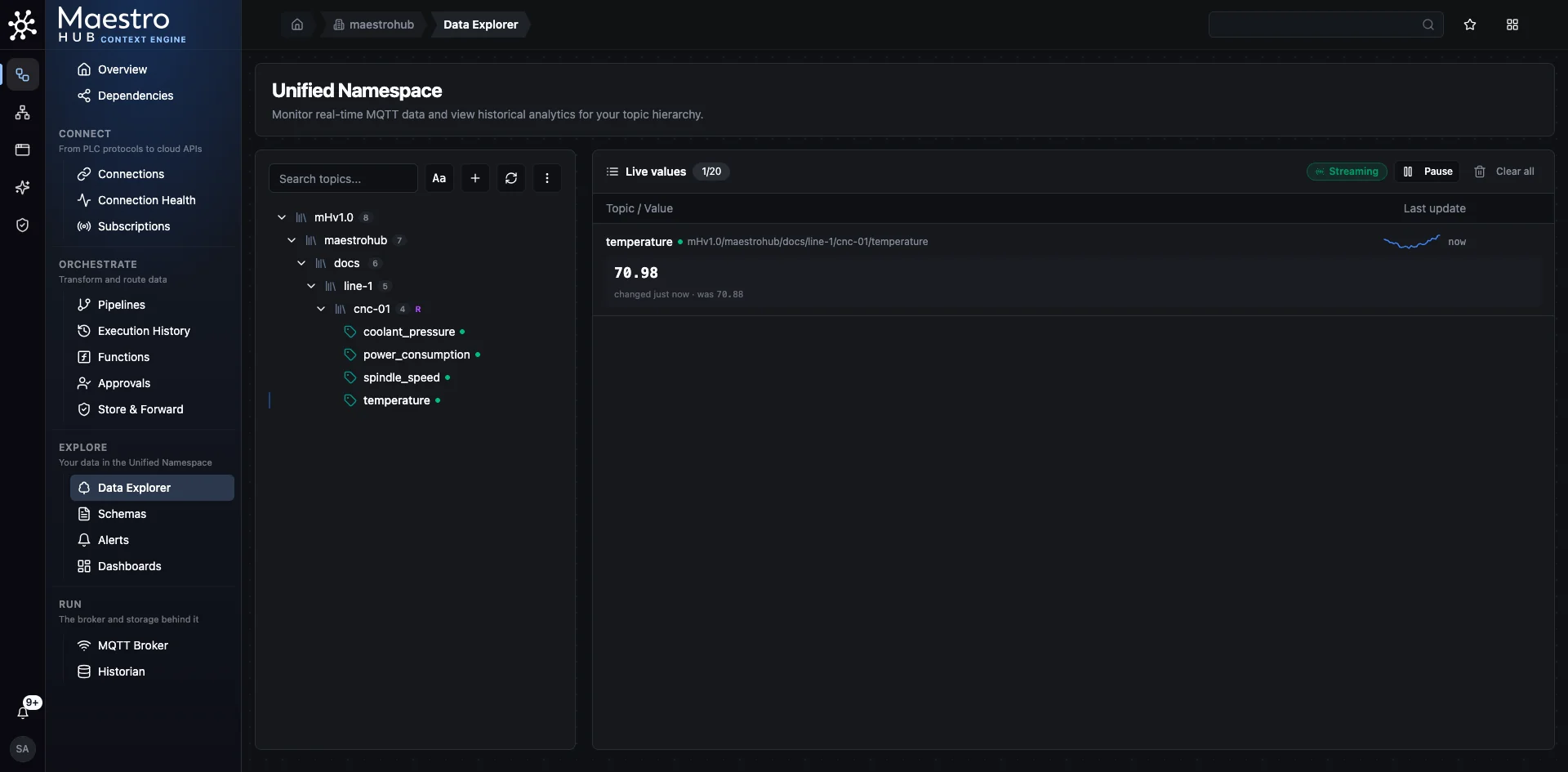Open the apps grid icon in header
Screen dimensions: 1568x772
point(1512,25)
